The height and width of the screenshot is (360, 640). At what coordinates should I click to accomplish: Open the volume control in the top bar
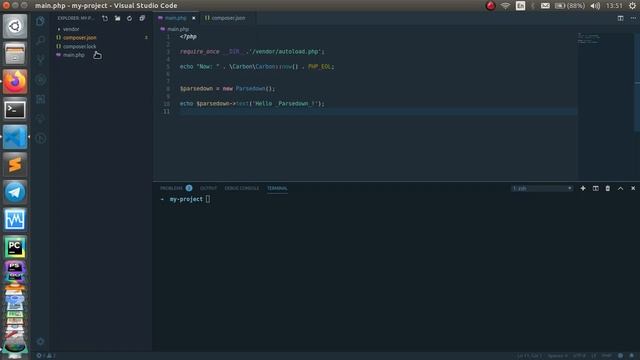[596, 6]
